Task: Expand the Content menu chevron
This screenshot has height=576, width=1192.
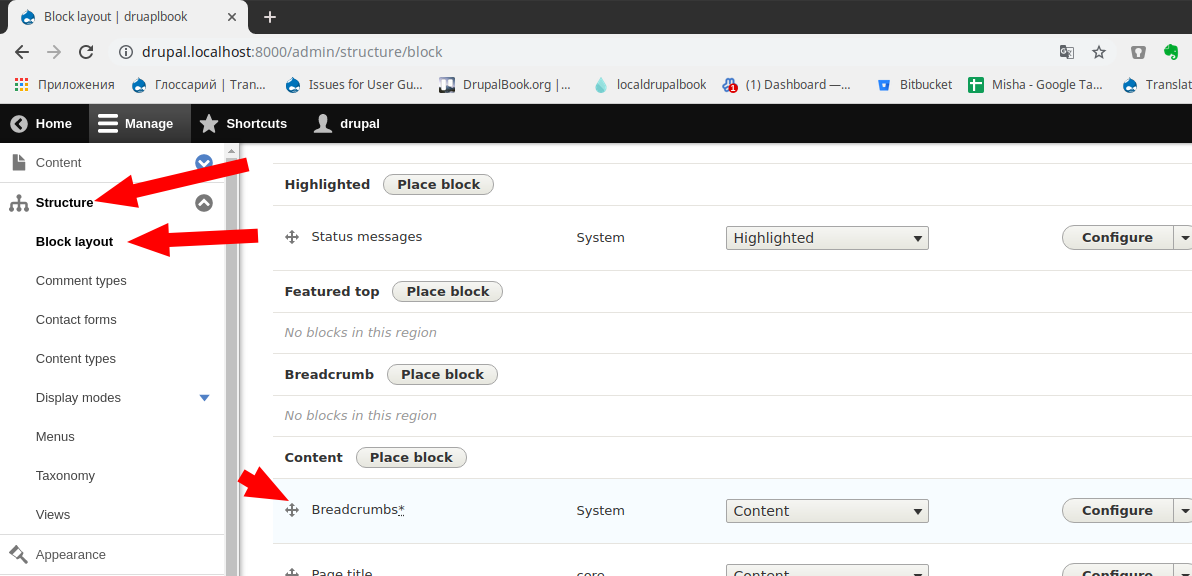Action: point(204,163)
